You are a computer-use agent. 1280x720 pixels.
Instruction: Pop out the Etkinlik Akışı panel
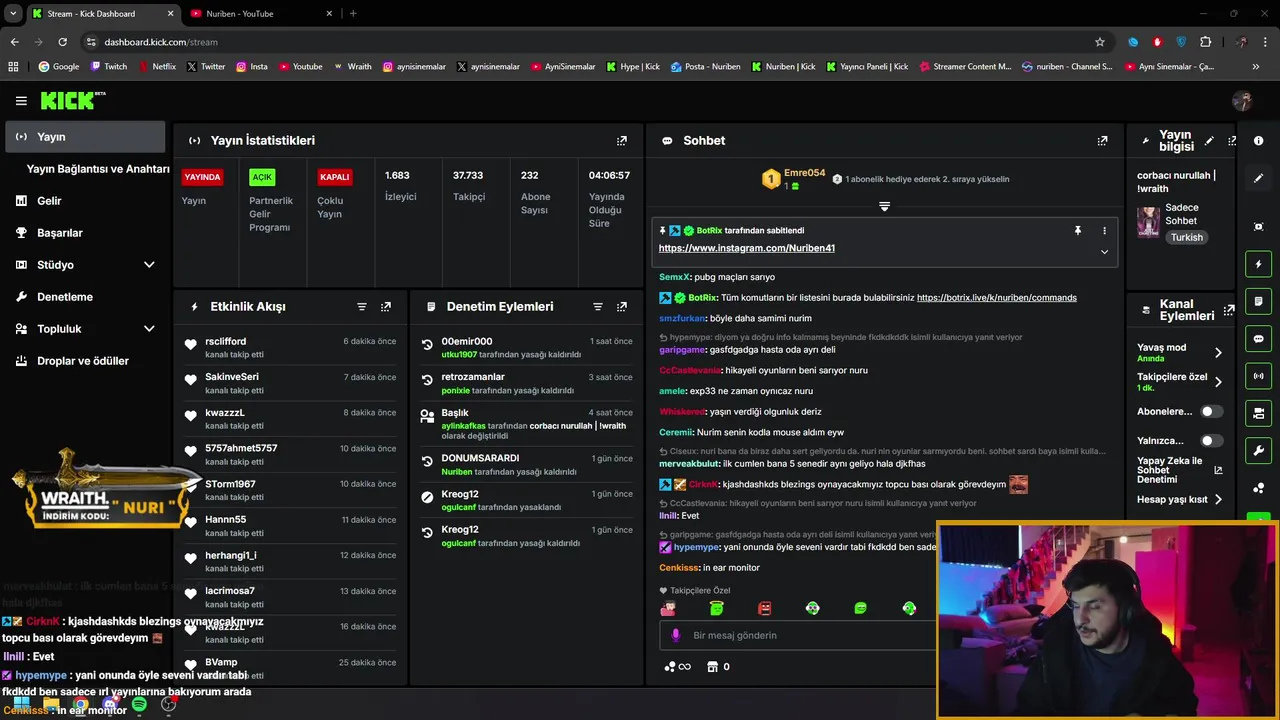pos(386,307)
